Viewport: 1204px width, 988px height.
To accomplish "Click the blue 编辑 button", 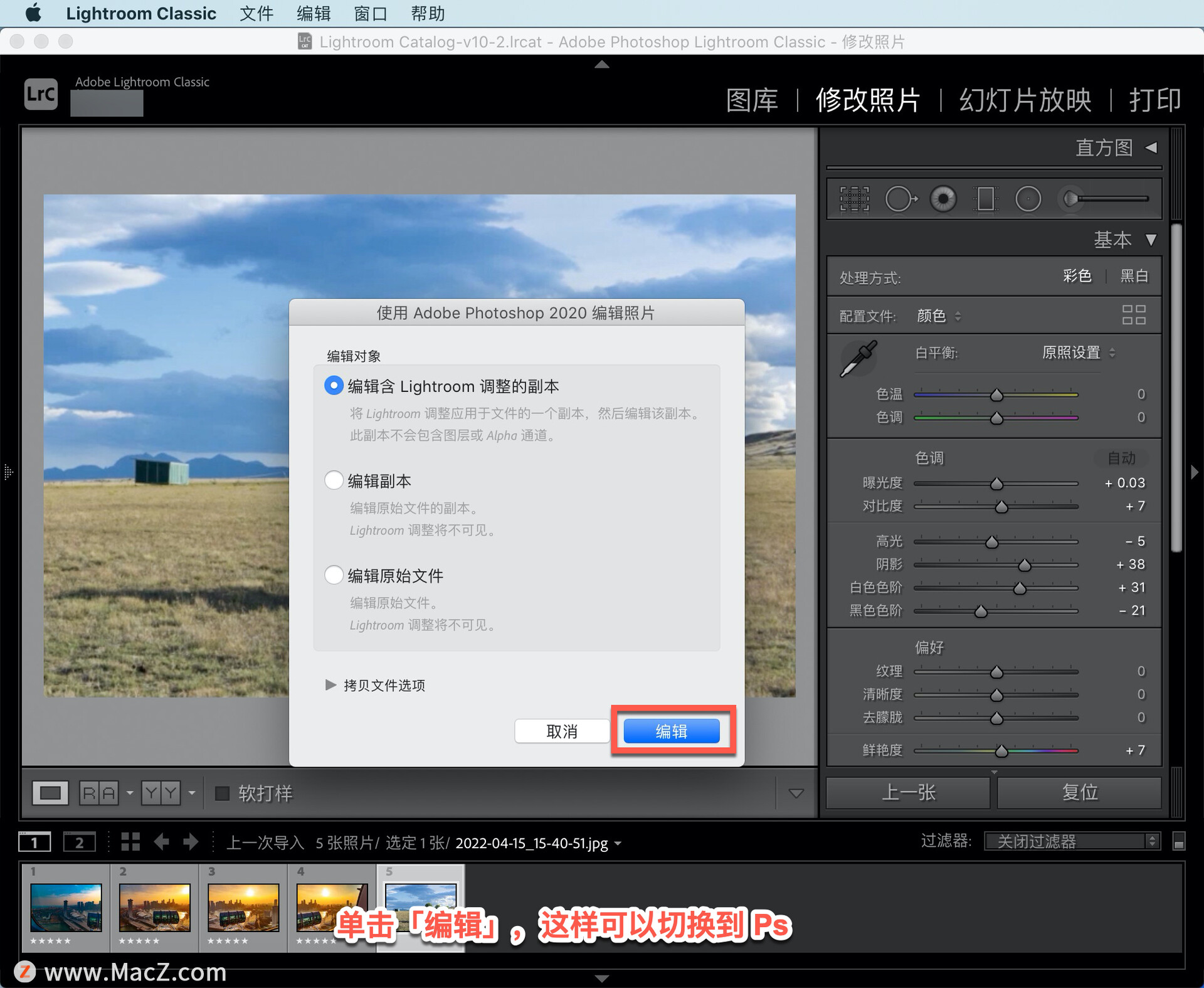I will coord(672,731).
